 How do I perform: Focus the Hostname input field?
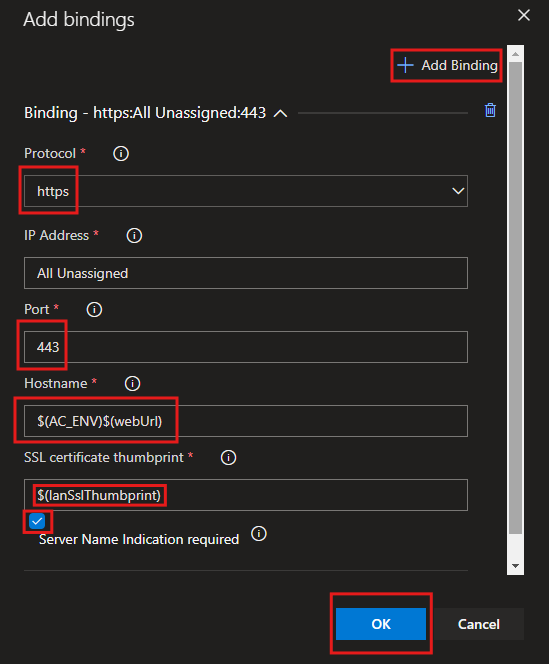click(x=246, y=421)
